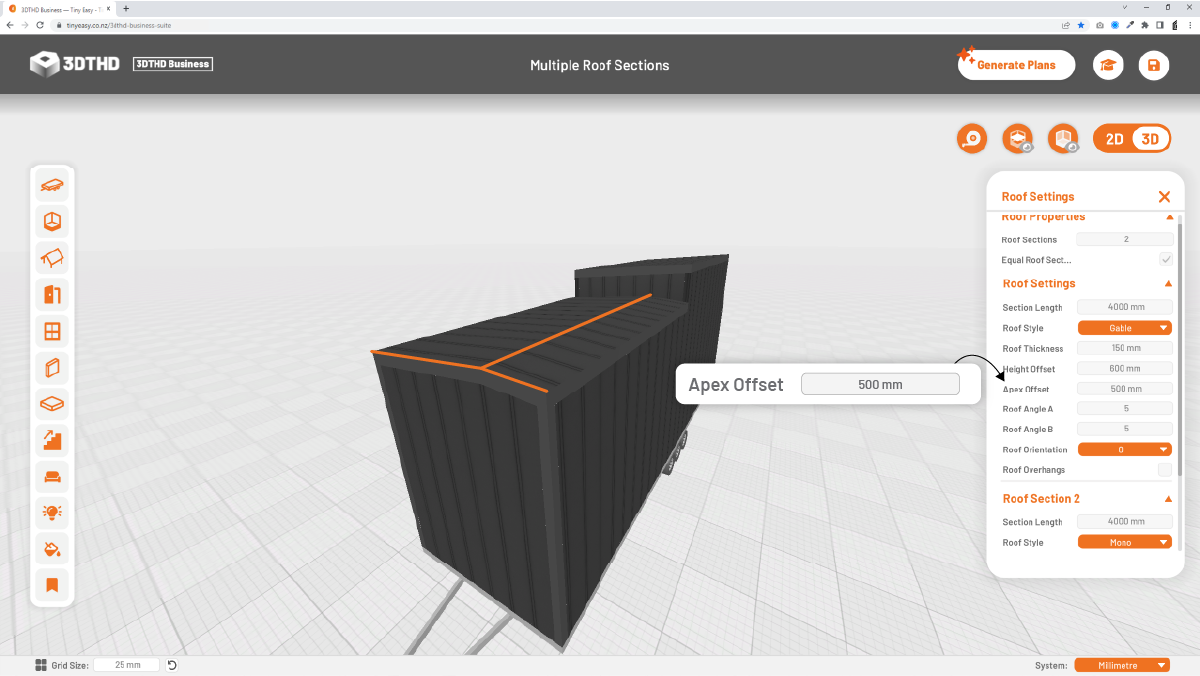Edit first Section Length 4000 mm field
Screen dimensions: 1200x676
[1125, 307]
